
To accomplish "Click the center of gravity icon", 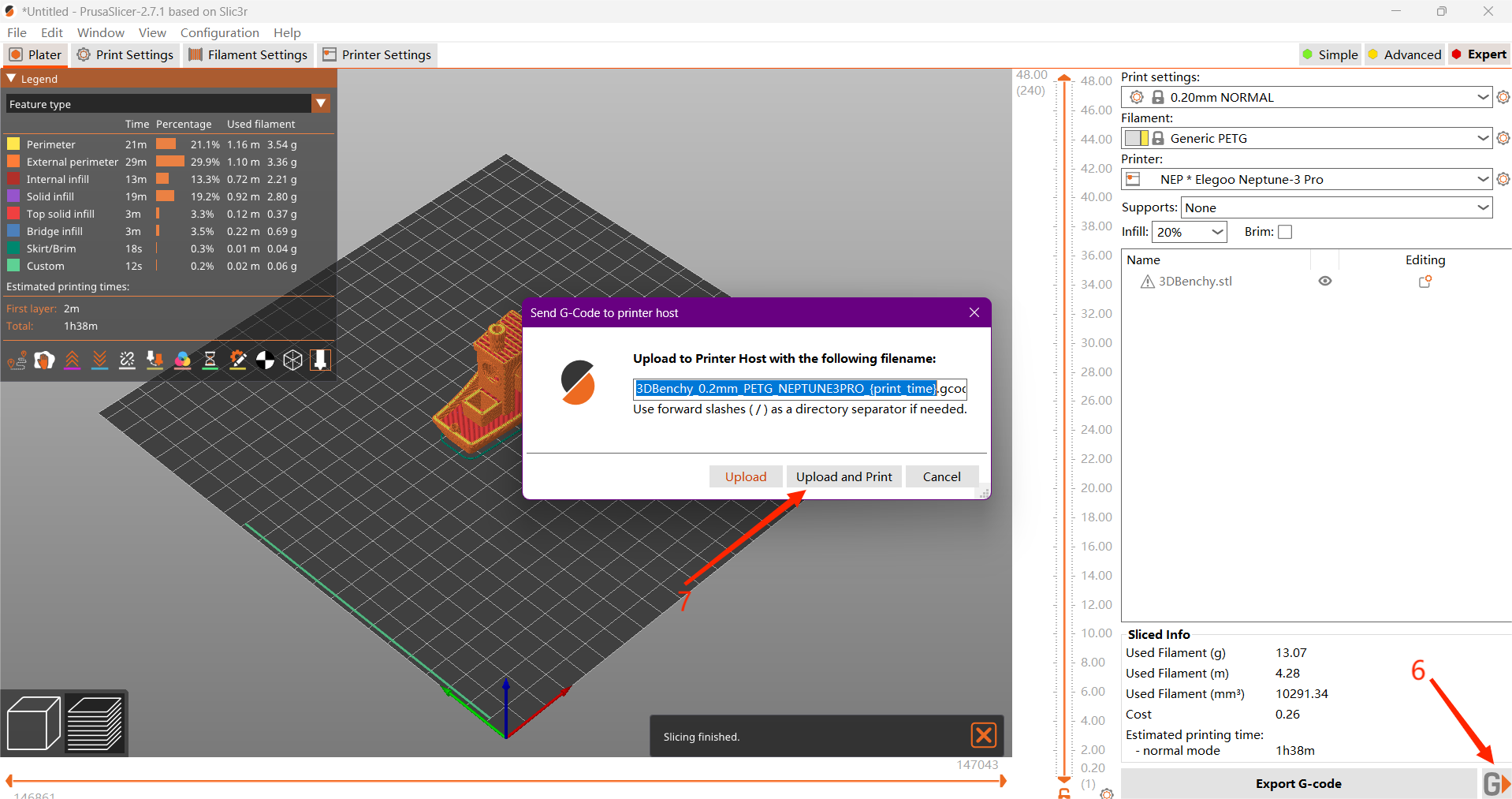I will point(265,360).
